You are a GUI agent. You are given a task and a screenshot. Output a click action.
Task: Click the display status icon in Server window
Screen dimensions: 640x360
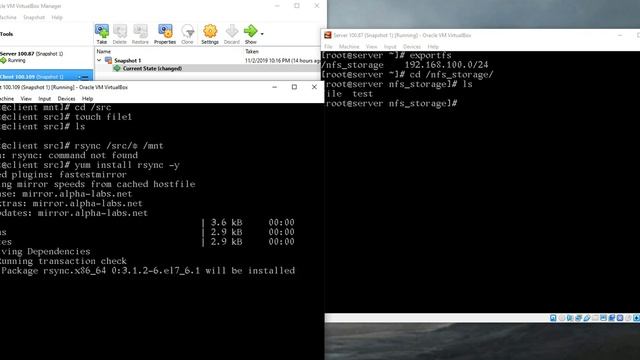tap(603, 318)
